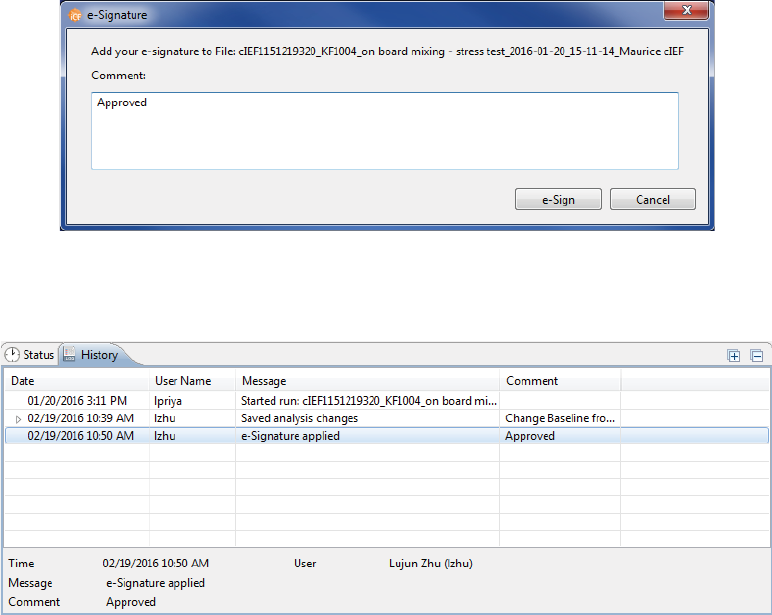Screen dimensions: 772x615
Task: Click the Change Baseline fro... comment cell
Action: click(x=560, y=418)
